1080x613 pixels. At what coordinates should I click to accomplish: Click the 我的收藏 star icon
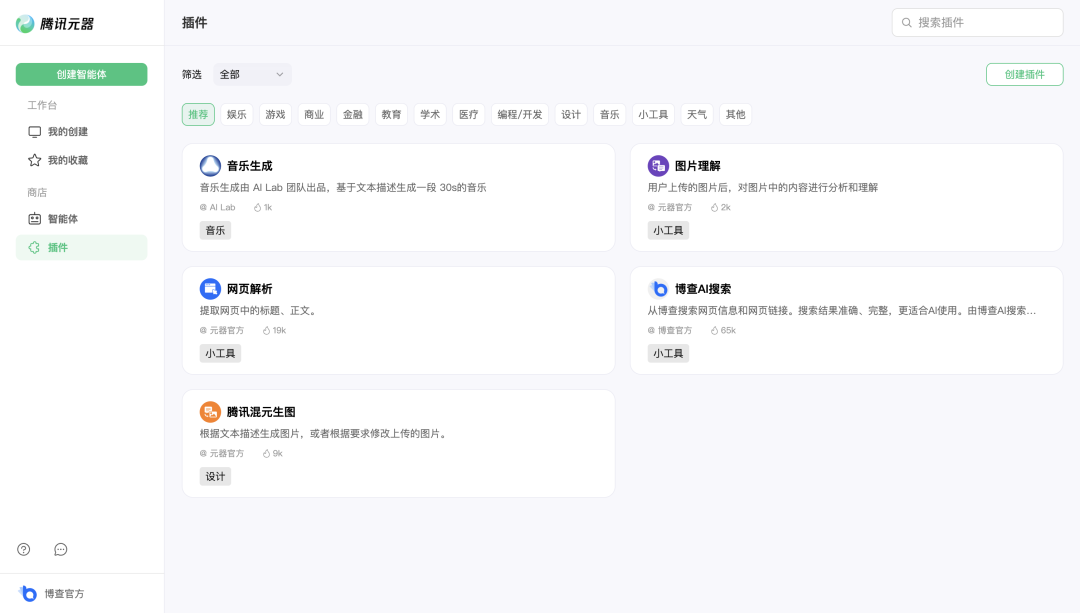(34, 160)
